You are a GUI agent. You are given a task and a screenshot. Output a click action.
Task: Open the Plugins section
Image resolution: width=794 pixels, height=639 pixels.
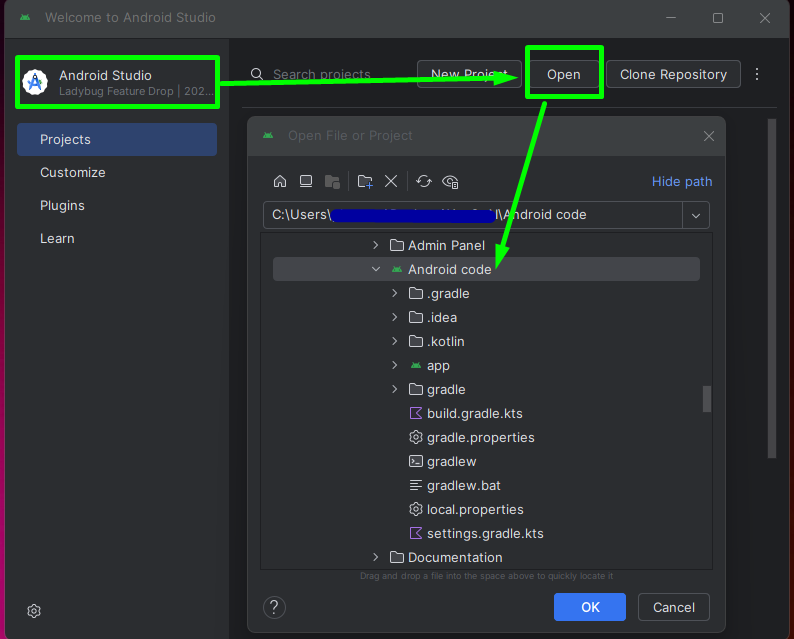tap(62, 205)
